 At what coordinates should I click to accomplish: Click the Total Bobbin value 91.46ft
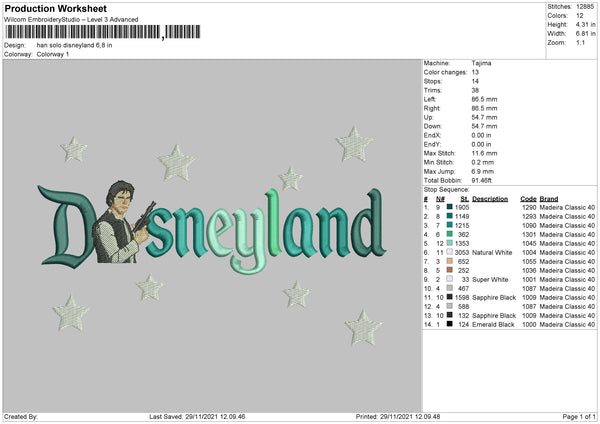coord(482,180)
